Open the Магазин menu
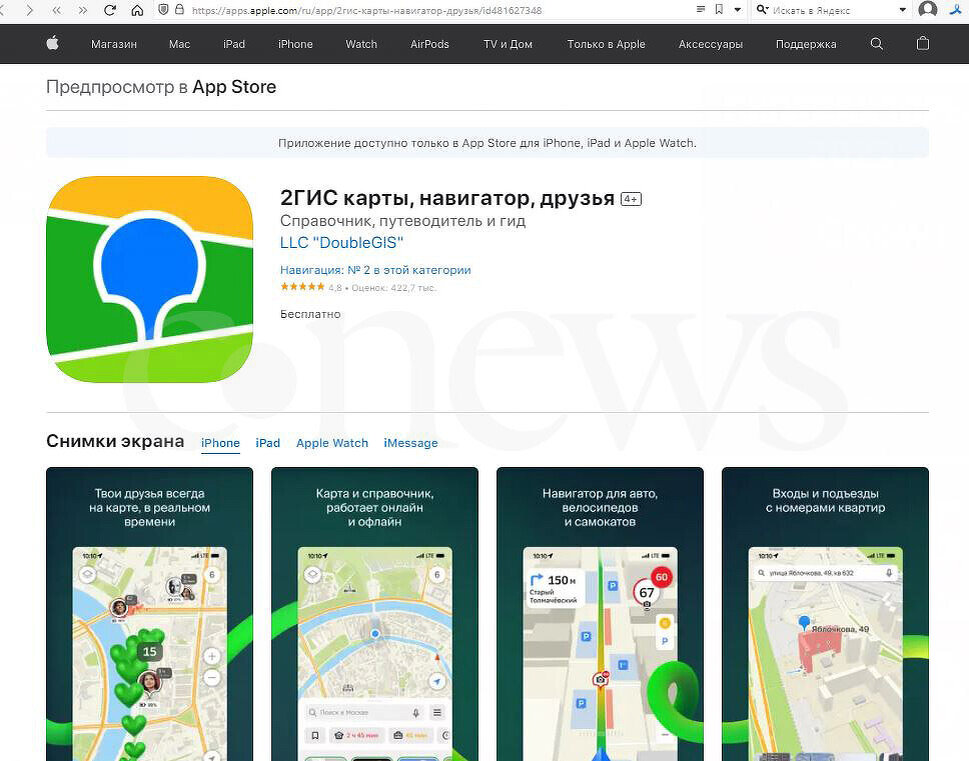The height and width of the screenshot is (761, 969). click(114, 44)
